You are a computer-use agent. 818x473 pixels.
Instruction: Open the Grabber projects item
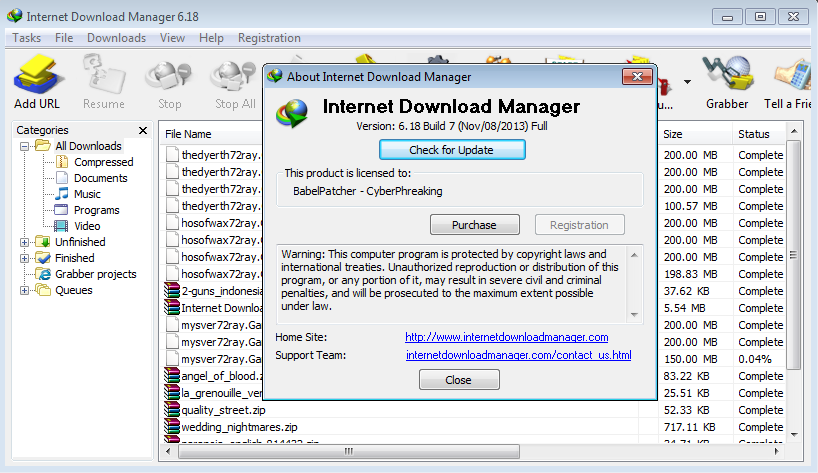tap(95, 274)
